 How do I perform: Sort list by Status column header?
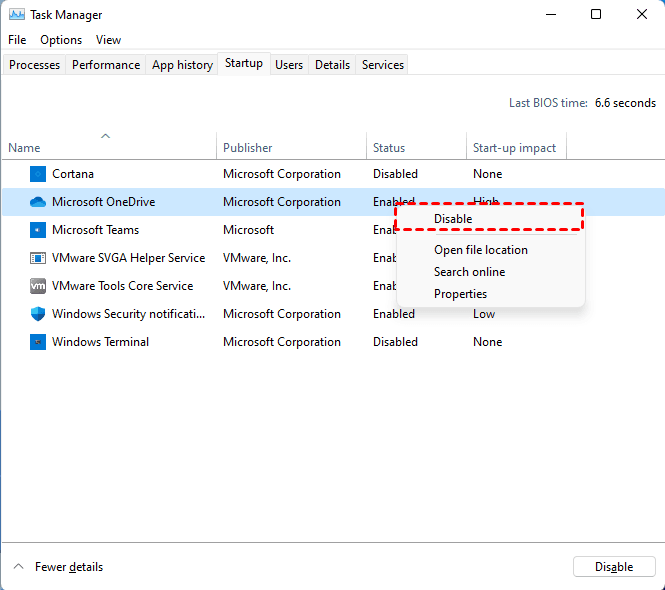click(x=389, y=148)
